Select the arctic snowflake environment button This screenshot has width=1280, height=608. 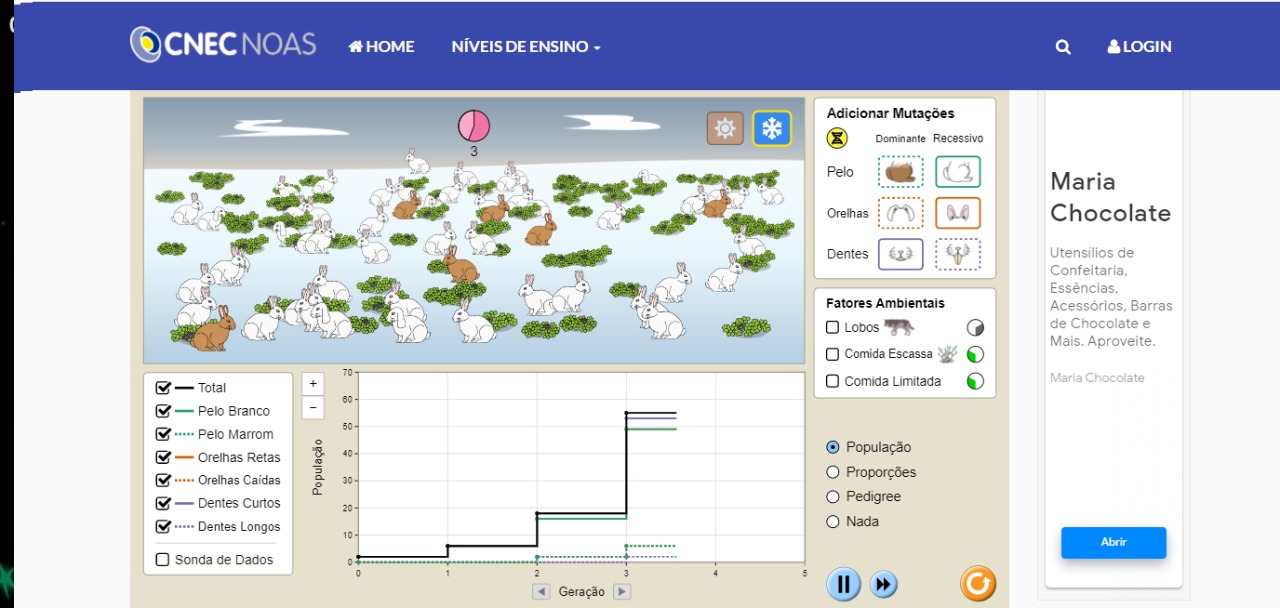(x=771, y=128)
